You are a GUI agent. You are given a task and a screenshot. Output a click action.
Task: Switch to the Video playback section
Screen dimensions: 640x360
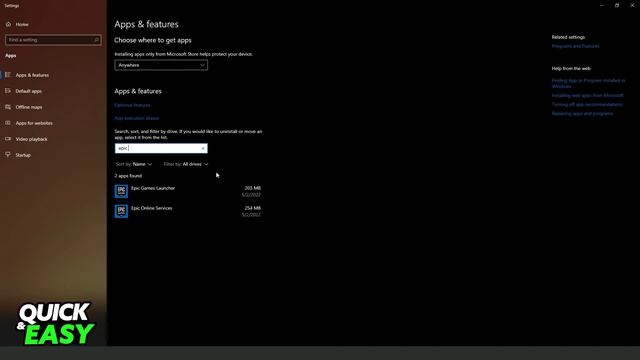click(x=31, y=139)
